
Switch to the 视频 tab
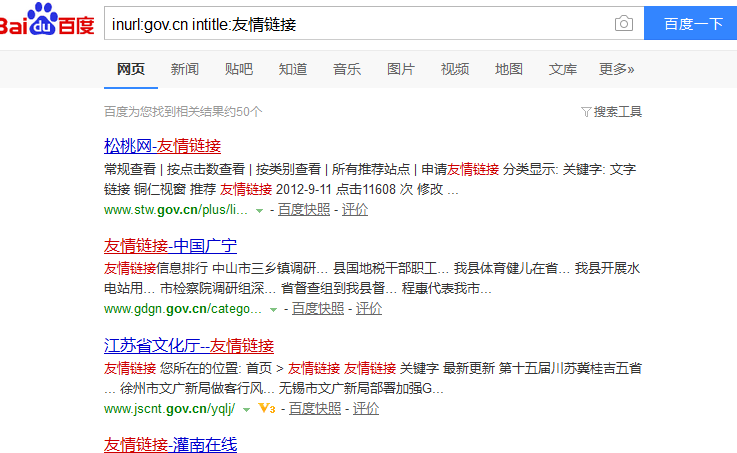pyautogui.click(x=455, y=70)
